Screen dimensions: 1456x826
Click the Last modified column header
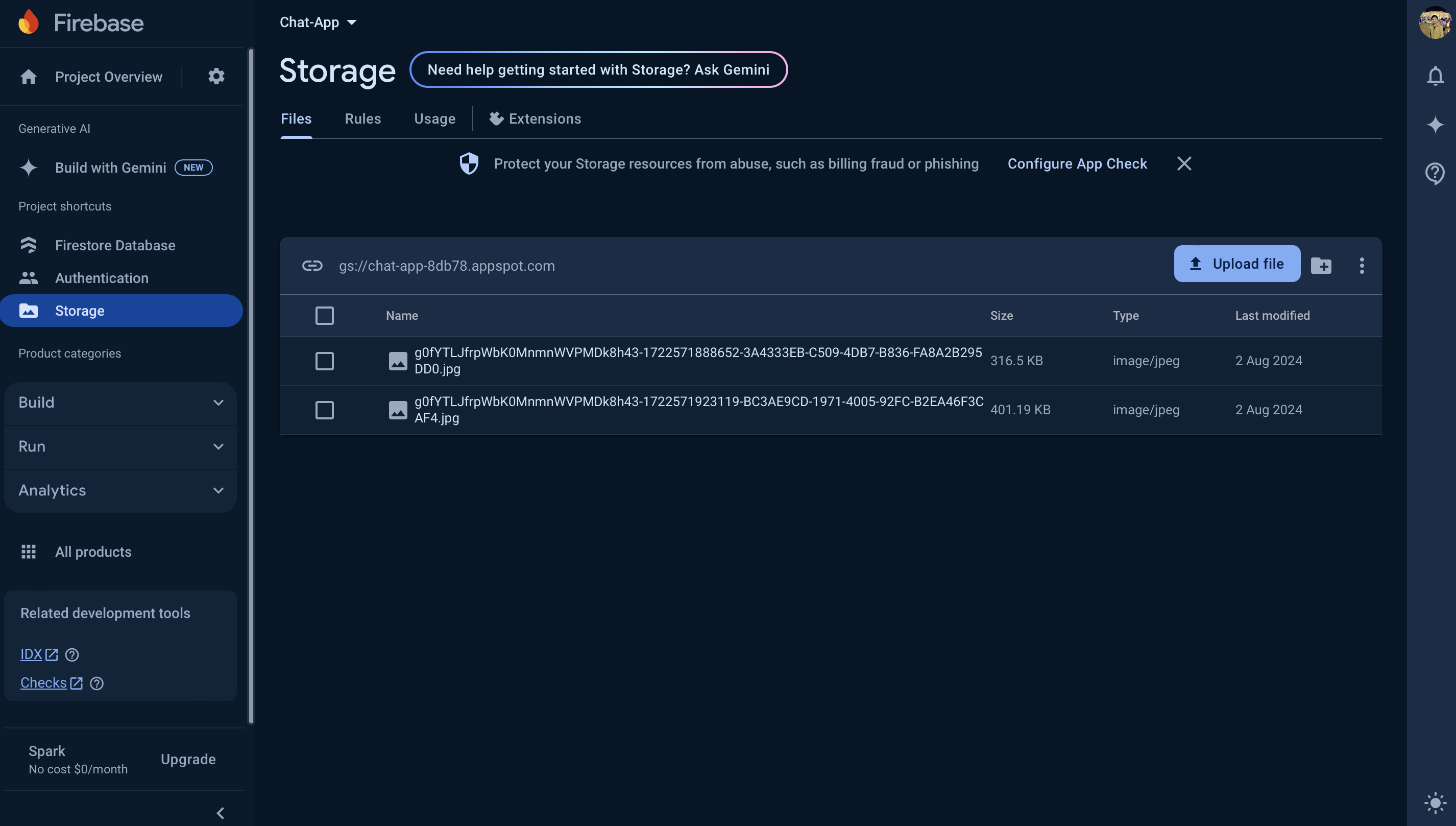point(1272,315)
